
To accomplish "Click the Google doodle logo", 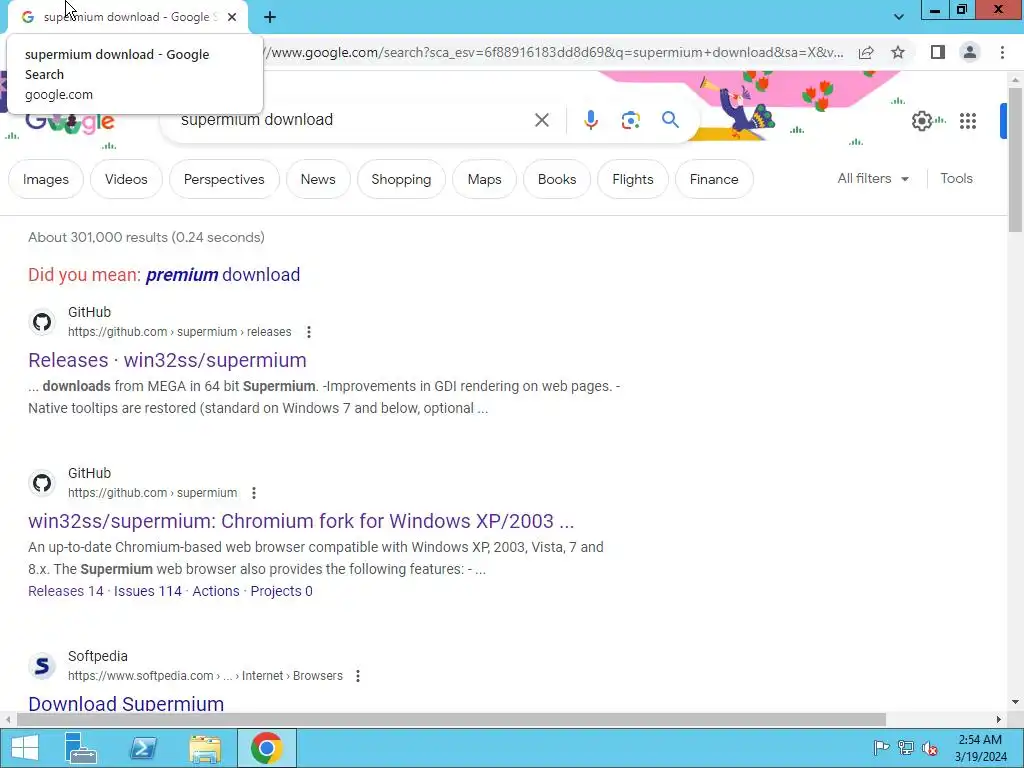I will [70, 122].
